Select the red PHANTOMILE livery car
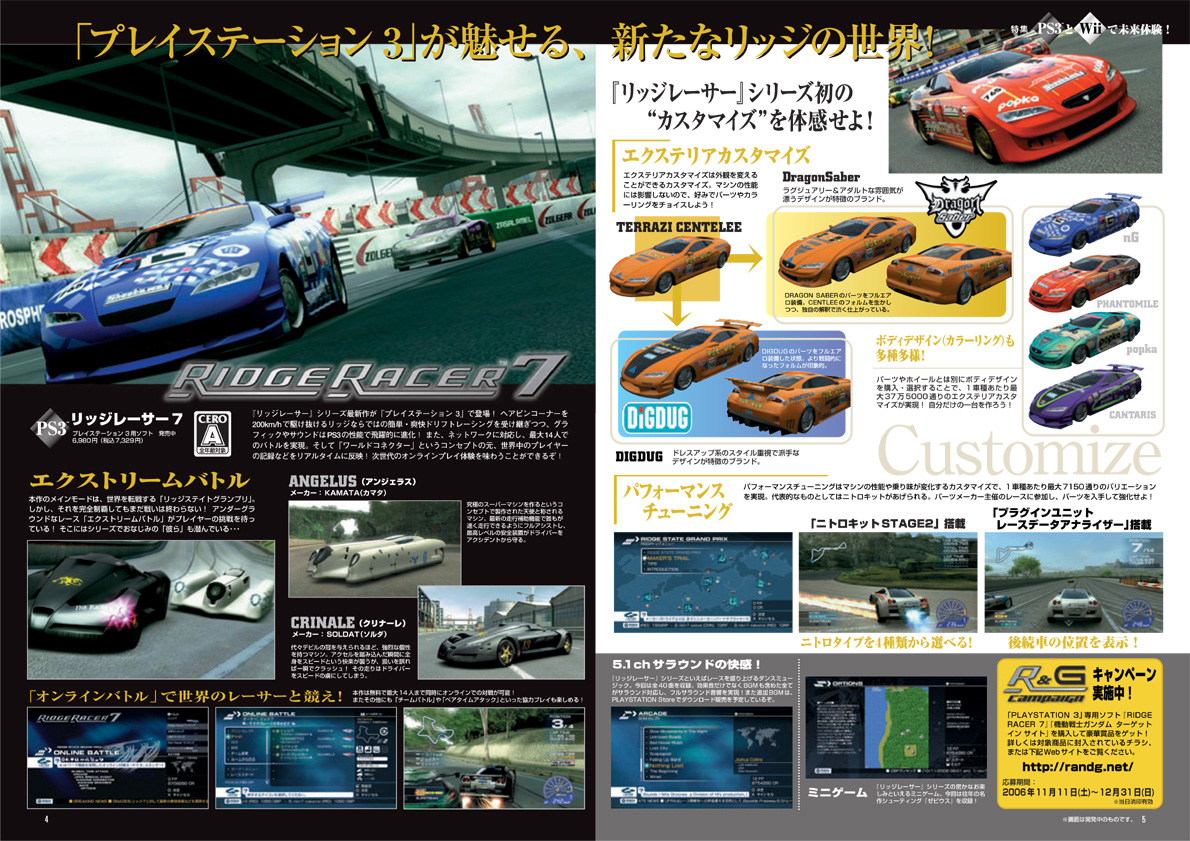The width and height of the screenshot is (1190, 841). pyautogui.click(x=1084, y=282)
